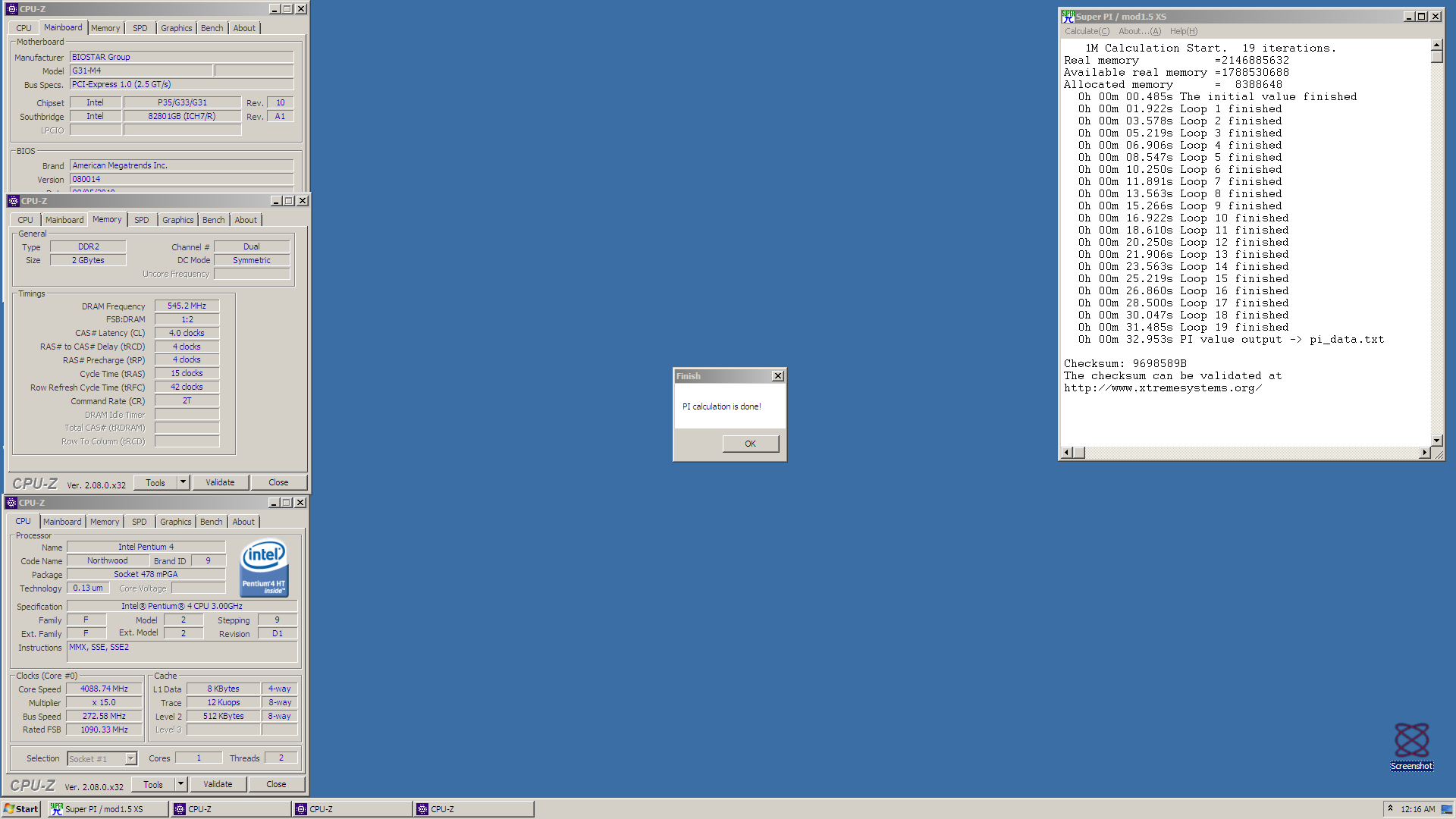This screenshot has height=819, width=1456.
Task: Click the model field G31-M4
Action: pos(141,71)
